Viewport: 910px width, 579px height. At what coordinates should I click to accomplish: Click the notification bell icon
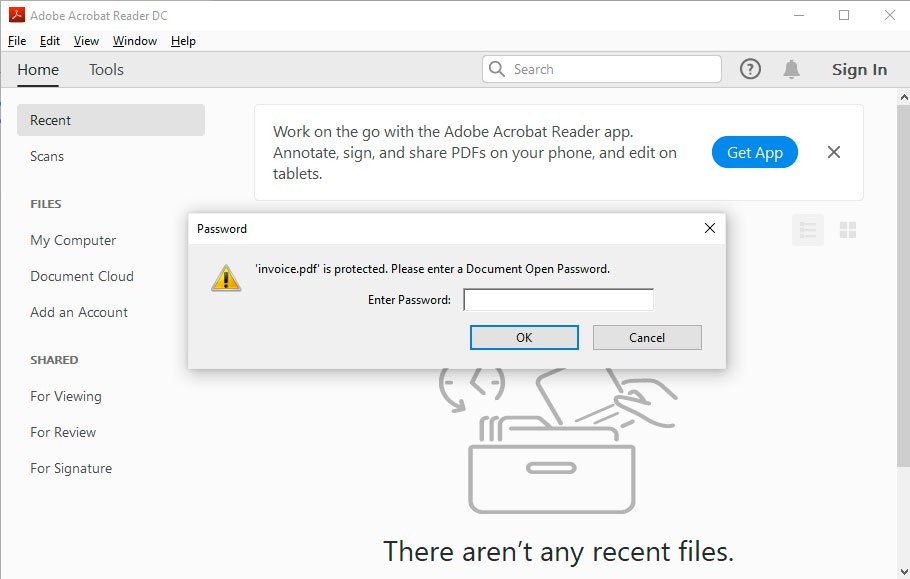pos(791,69)
